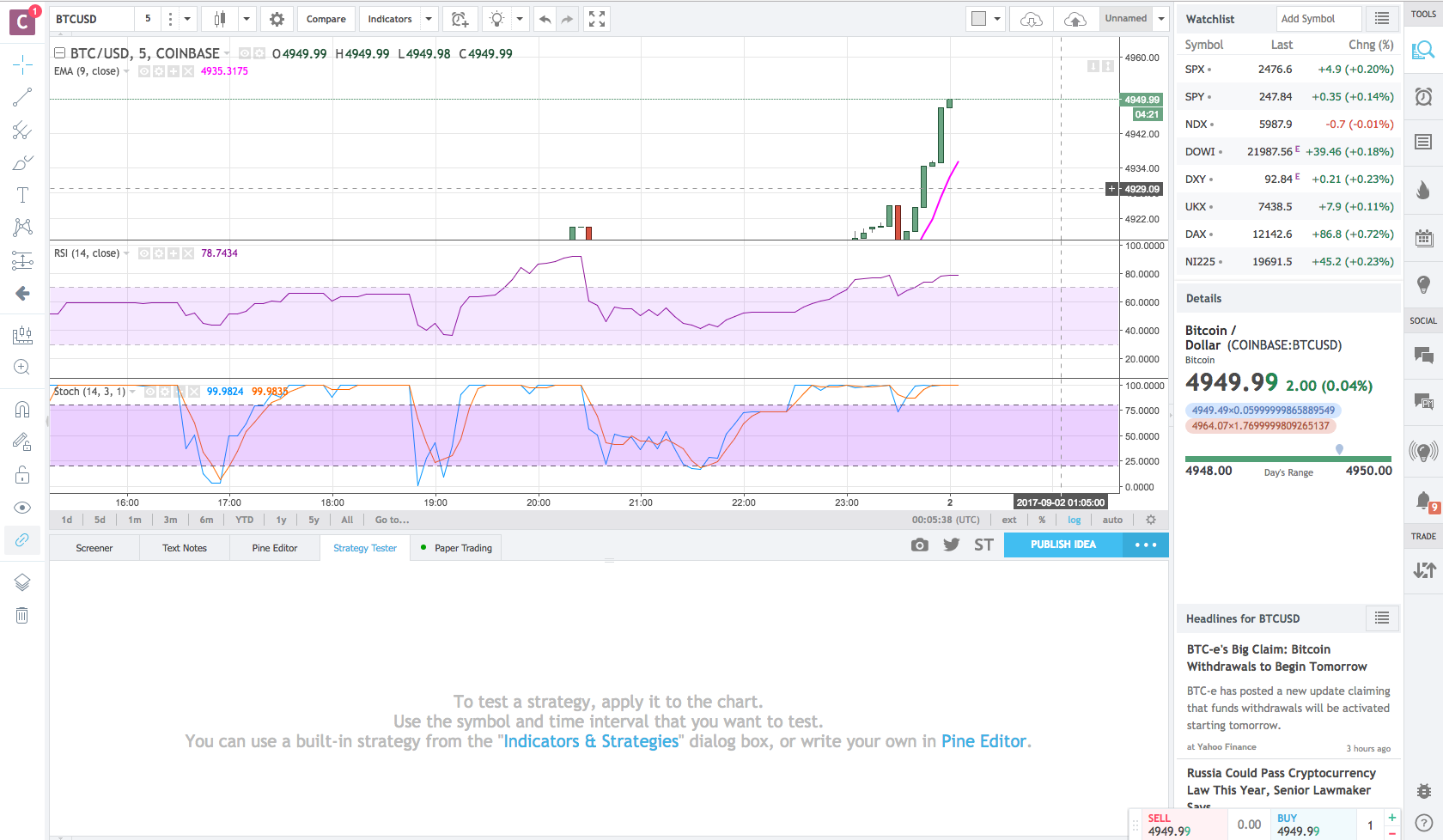Select the prediction and measurement tool
Viewport: 1443px width, 840px height.
tap(22, 260)
